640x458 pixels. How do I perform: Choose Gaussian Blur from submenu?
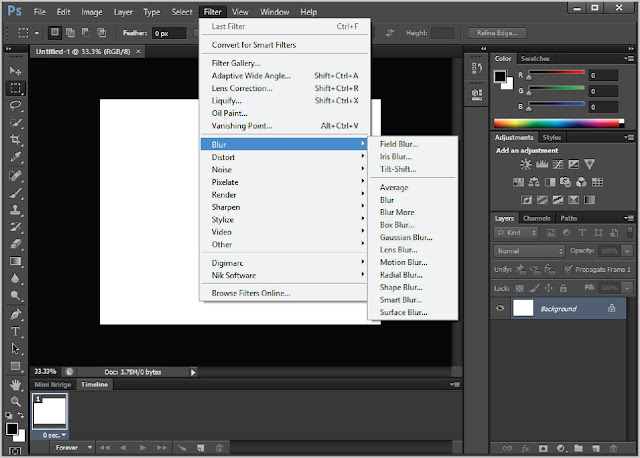(406, 237)
